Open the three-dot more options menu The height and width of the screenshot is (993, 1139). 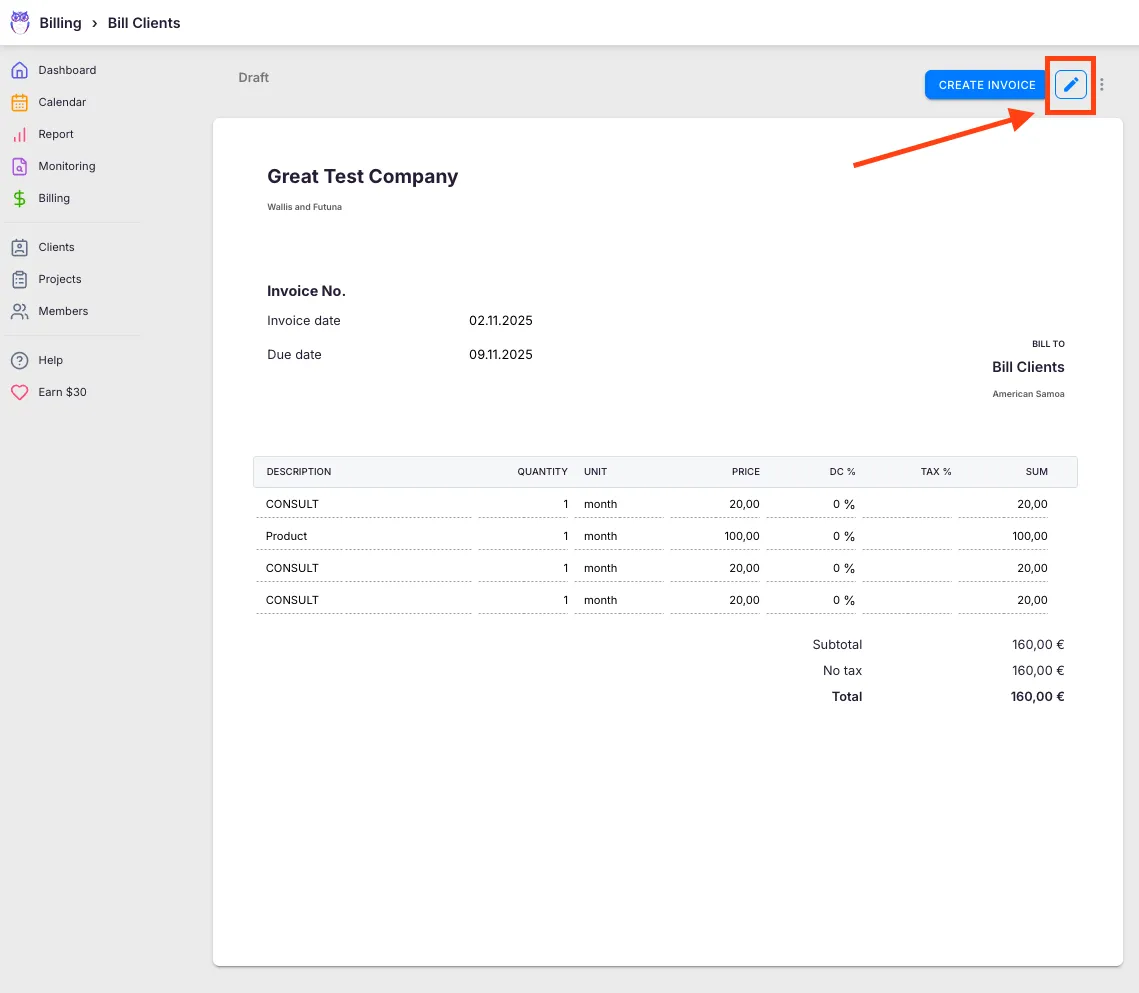coord(1102,85)
